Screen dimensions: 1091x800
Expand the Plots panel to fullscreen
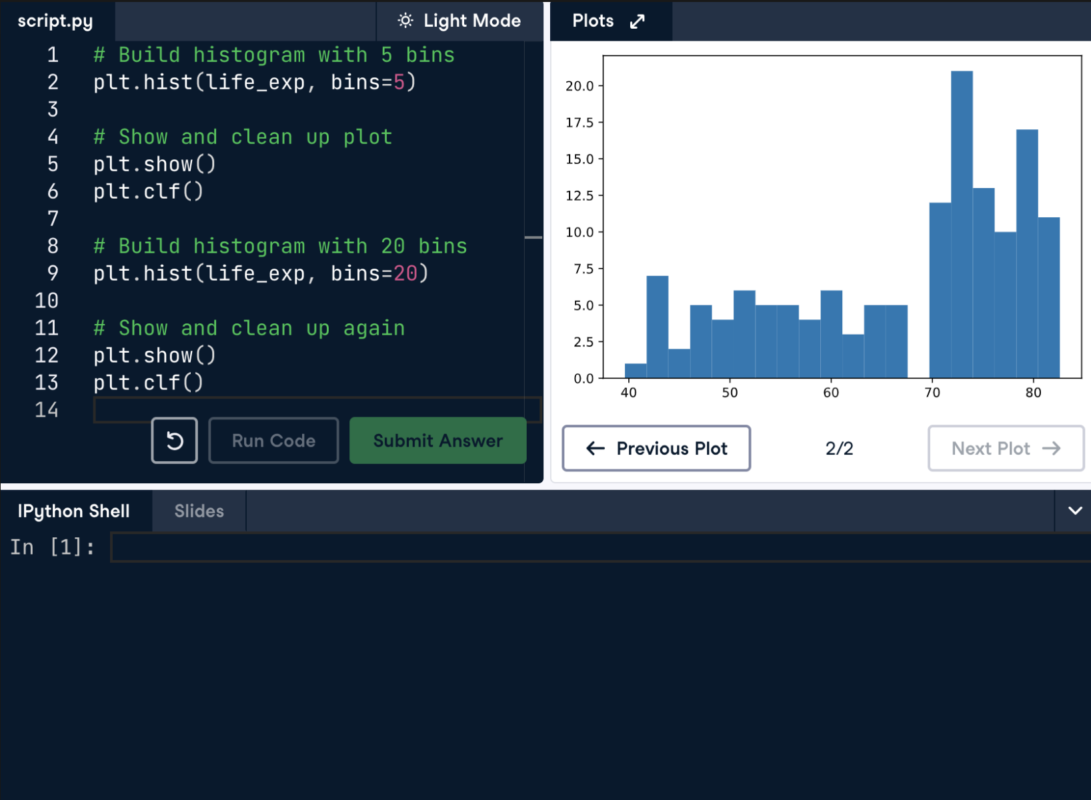coord(637,21)
